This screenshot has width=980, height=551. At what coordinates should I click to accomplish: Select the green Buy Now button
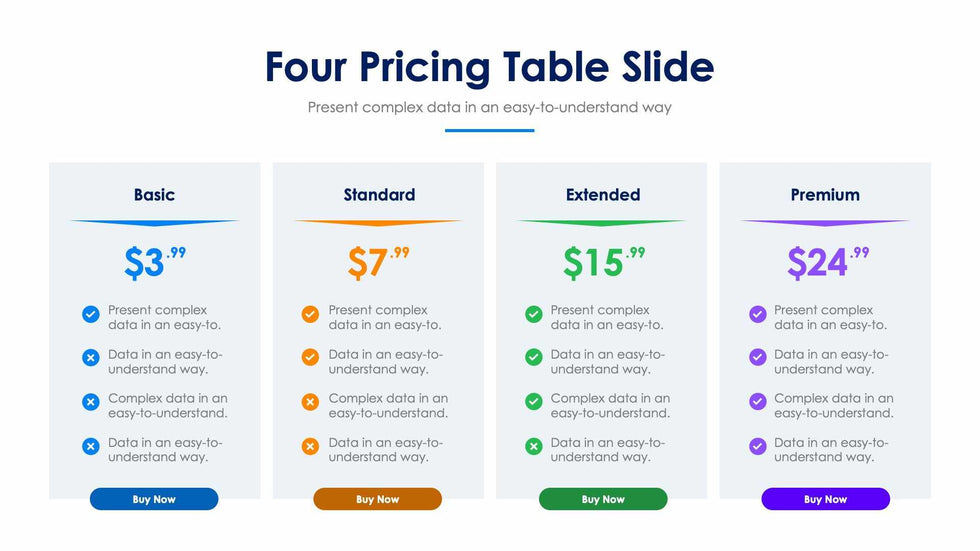click(603, 499)
